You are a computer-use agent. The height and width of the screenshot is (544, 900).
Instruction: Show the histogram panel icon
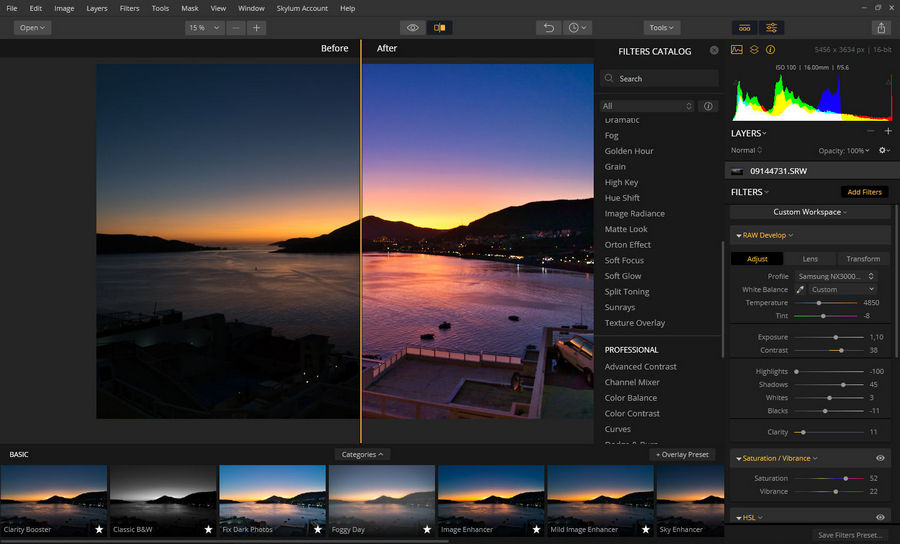point(736,50)
